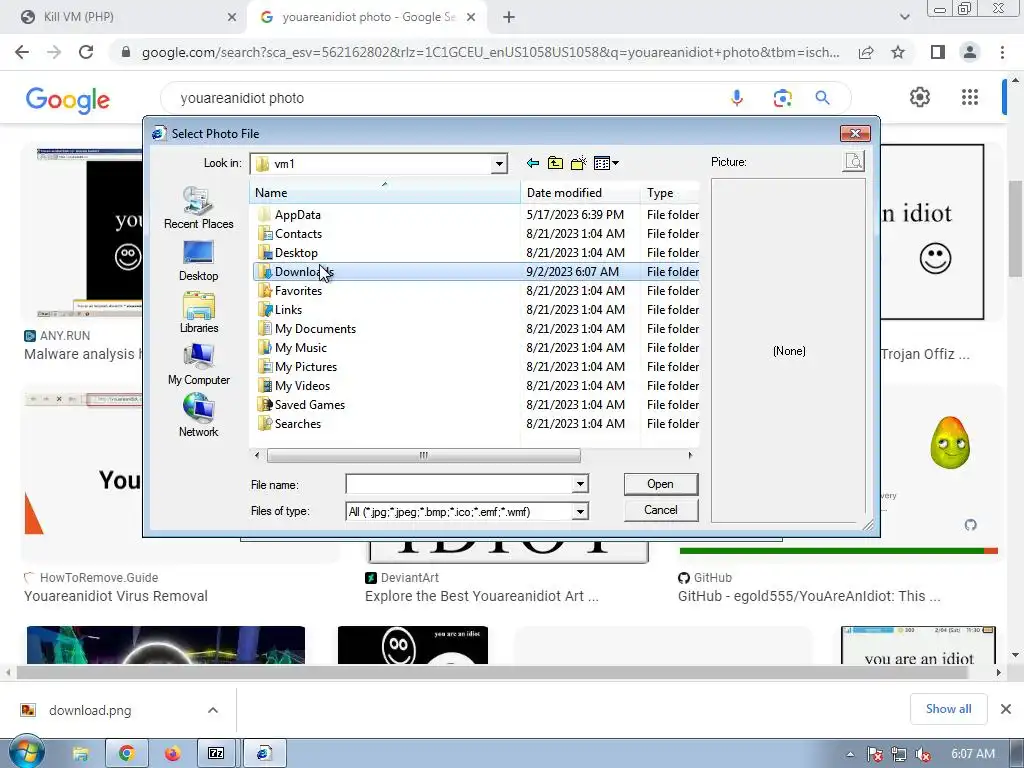Image resolution: width=1024 pixels, height=768 pixels.
Task: Create a new folder in dialog
Action: (579, 163)
